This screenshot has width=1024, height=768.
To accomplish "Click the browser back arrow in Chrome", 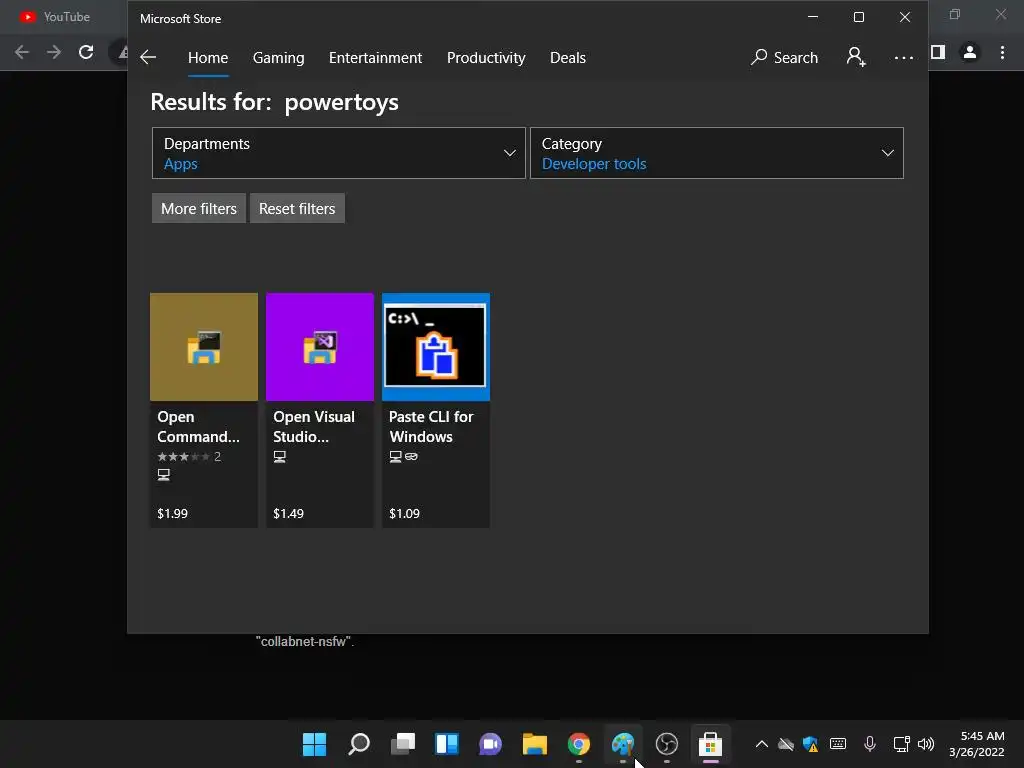I will point(22,52).
